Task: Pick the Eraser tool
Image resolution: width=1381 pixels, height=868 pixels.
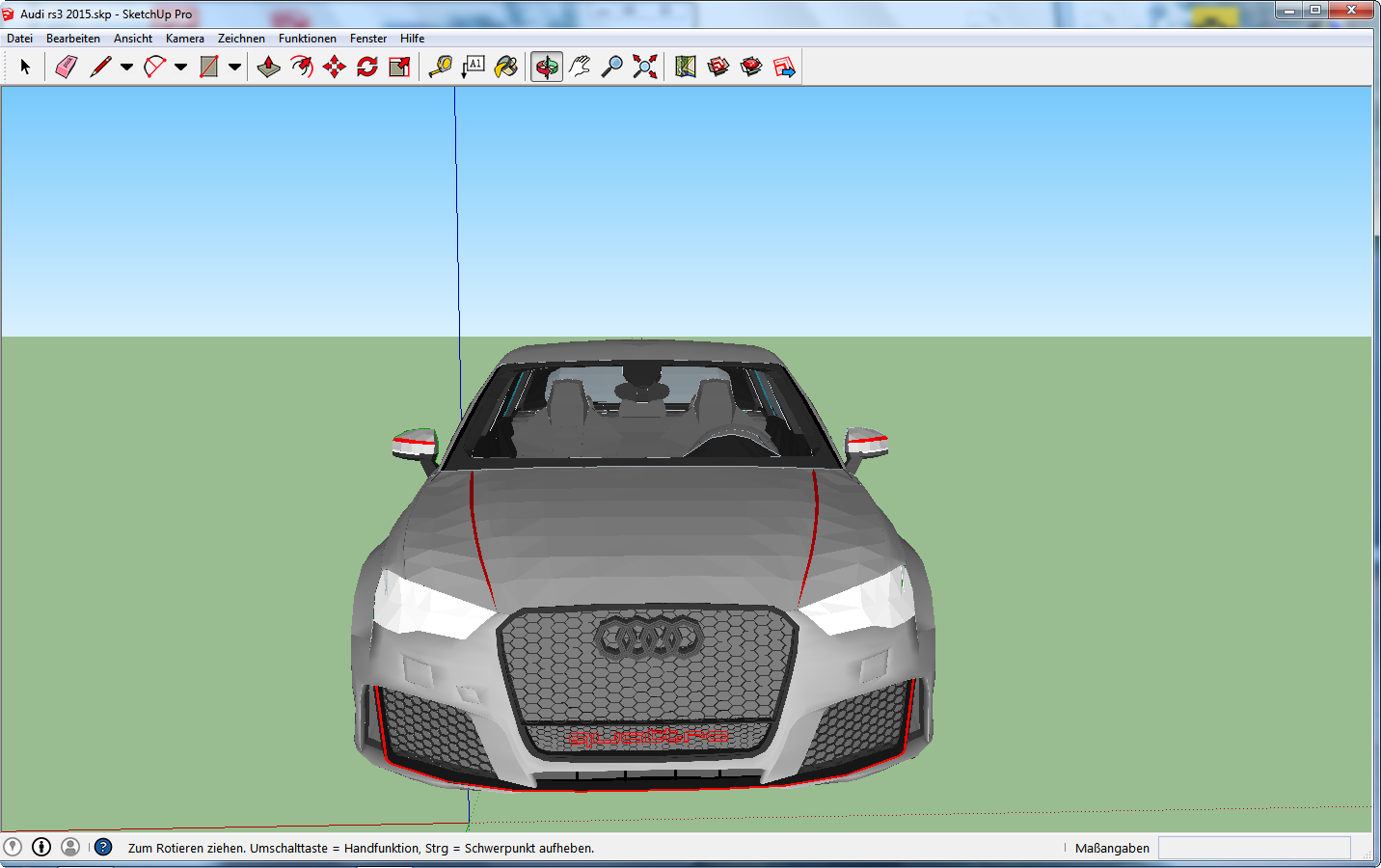Action: [x=66, y=67]
